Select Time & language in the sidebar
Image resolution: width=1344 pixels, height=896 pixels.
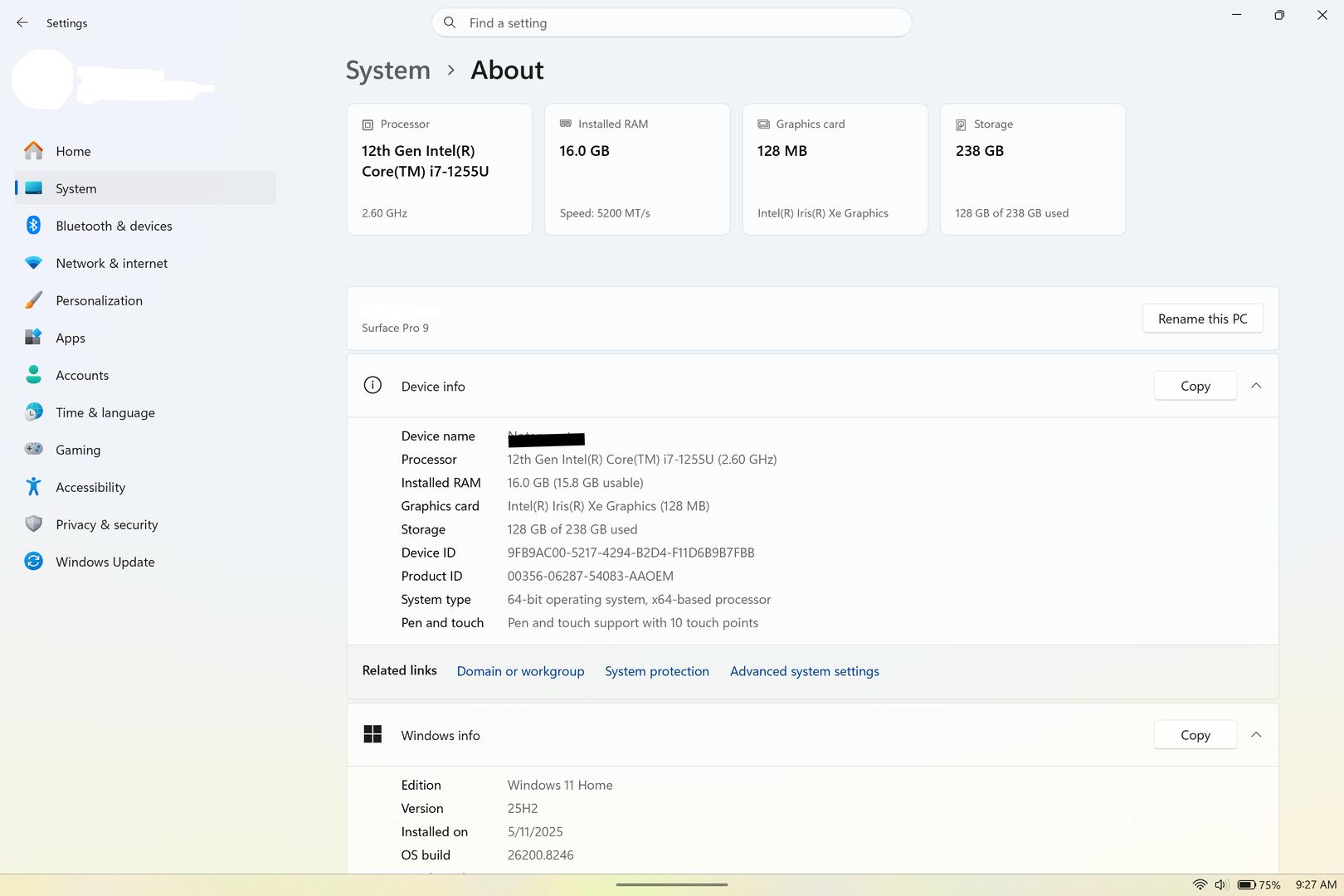coord(145,412)
